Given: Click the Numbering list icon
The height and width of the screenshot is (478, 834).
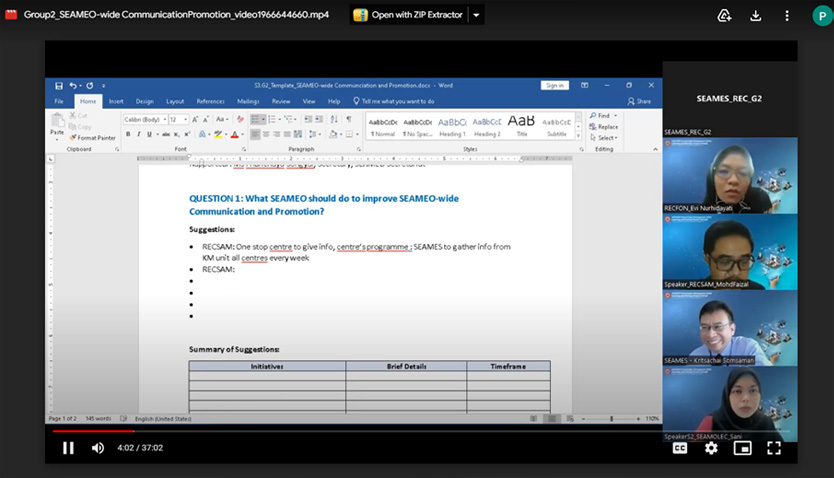Looking at the screenshot, I should (272, 120).
